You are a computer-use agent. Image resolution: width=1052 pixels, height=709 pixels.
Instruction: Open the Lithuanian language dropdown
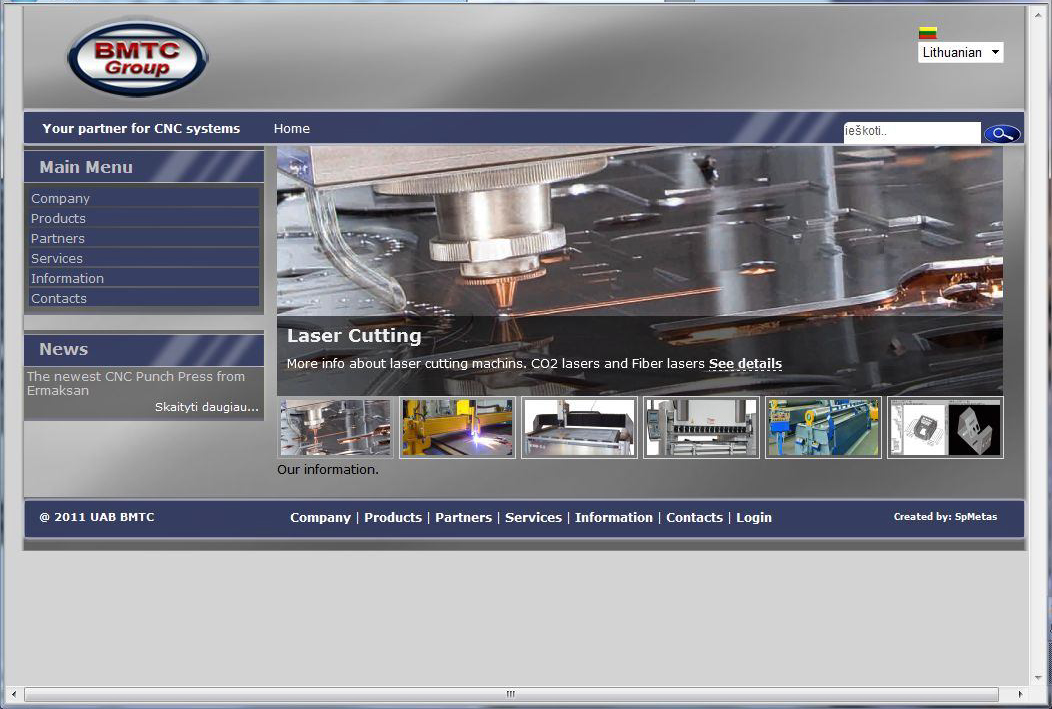960,52
